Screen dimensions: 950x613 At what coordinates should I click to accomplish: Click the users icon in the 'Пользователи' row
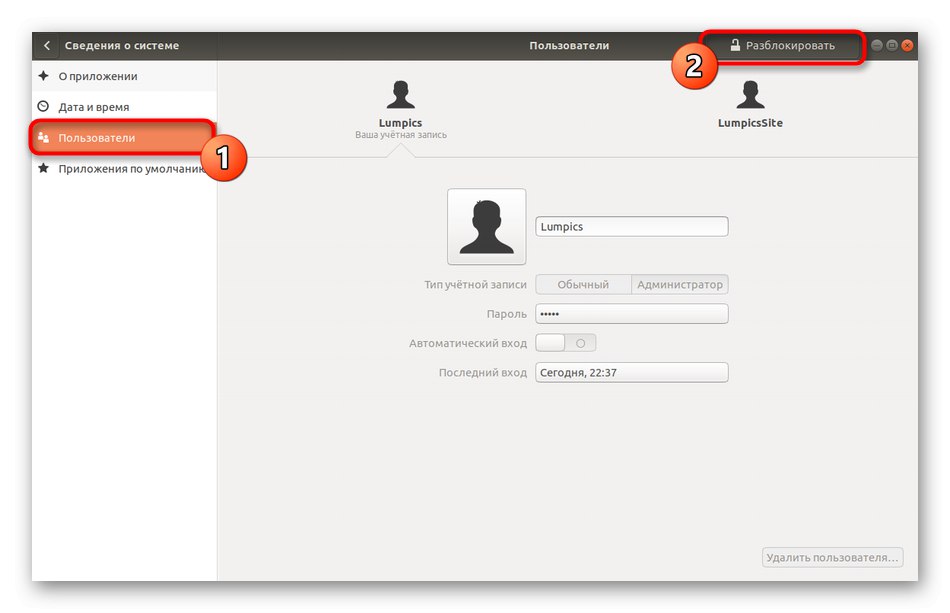(x=43, y=138)
